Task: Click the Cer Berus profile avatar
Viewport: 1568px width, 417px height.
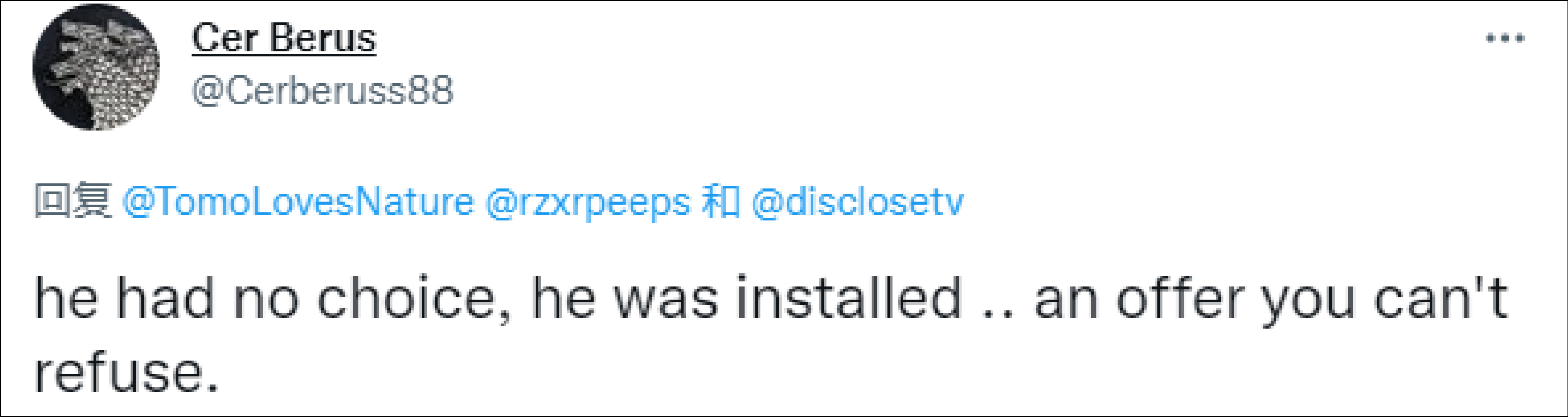Action: tap(96, 67)
